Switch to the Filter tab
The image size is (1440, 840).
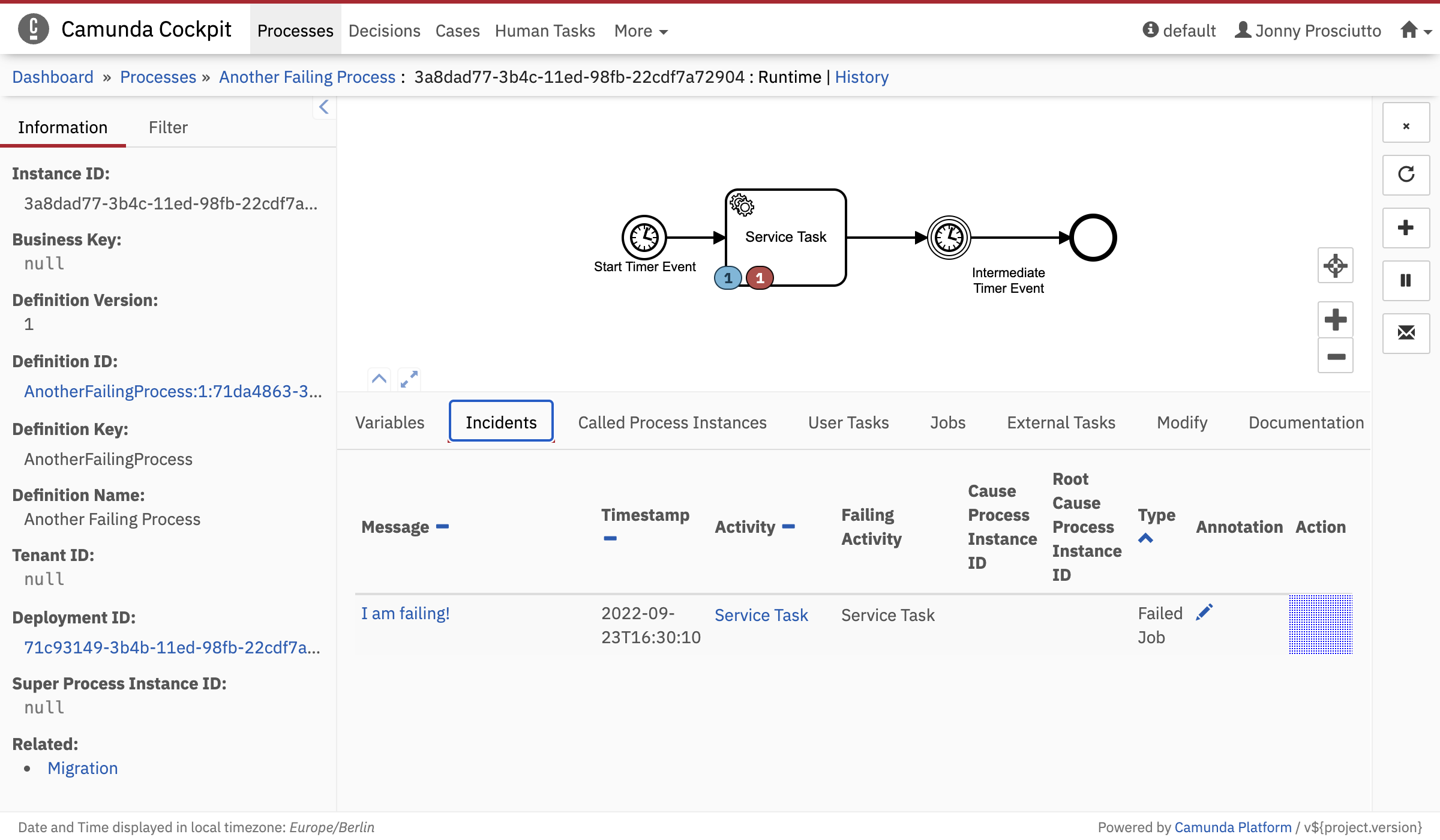coord(168,127)
